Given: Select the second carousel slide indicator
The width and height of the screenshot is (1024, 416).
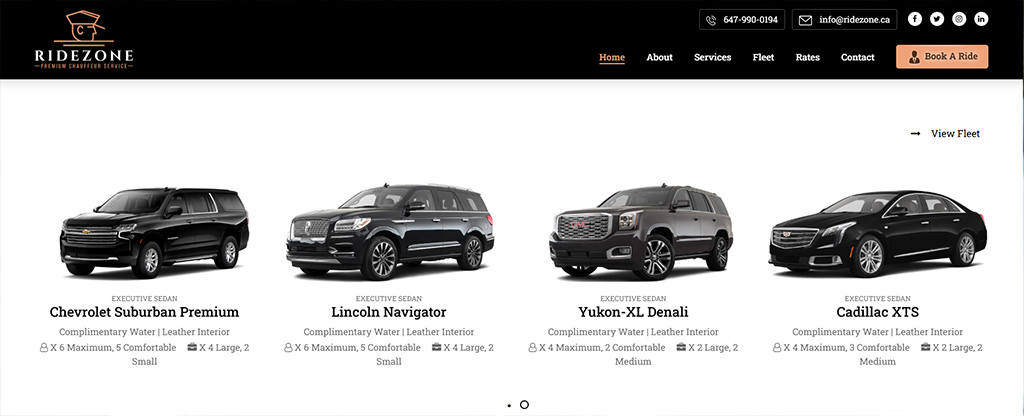Looking at the screenshot, I should tap(524, 405).
